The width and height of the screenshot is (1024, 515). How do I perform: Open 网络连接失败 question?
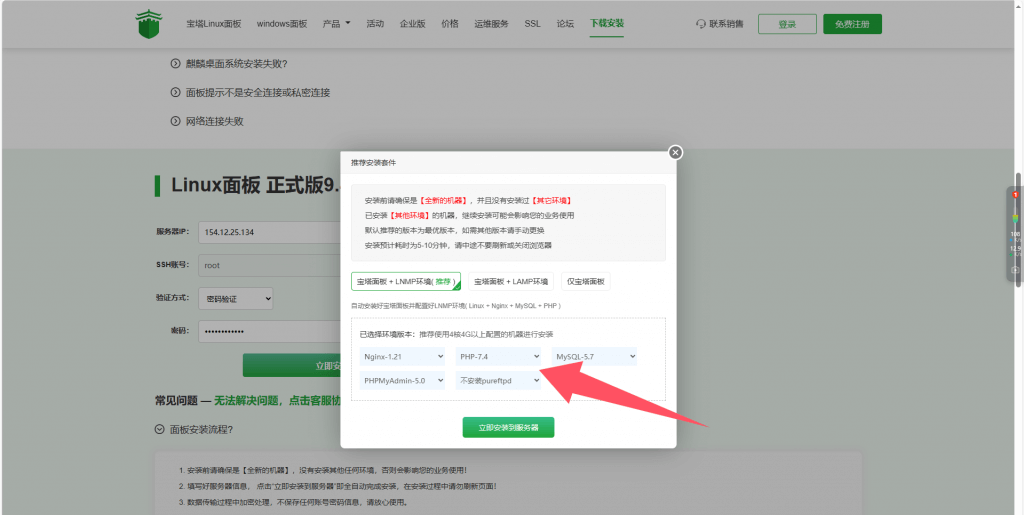215,121
